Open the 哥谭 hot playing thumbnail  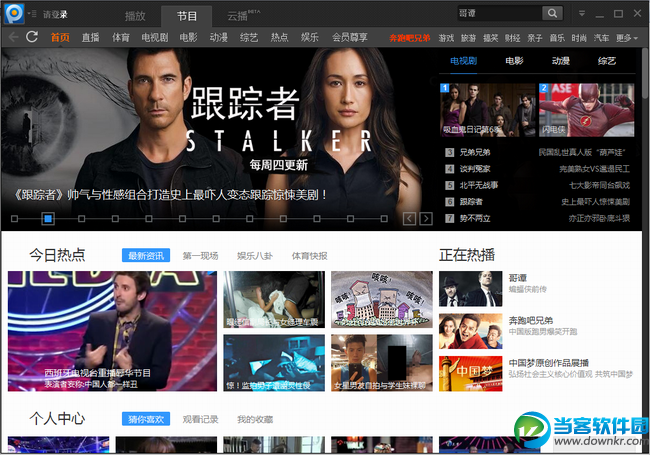471,289
